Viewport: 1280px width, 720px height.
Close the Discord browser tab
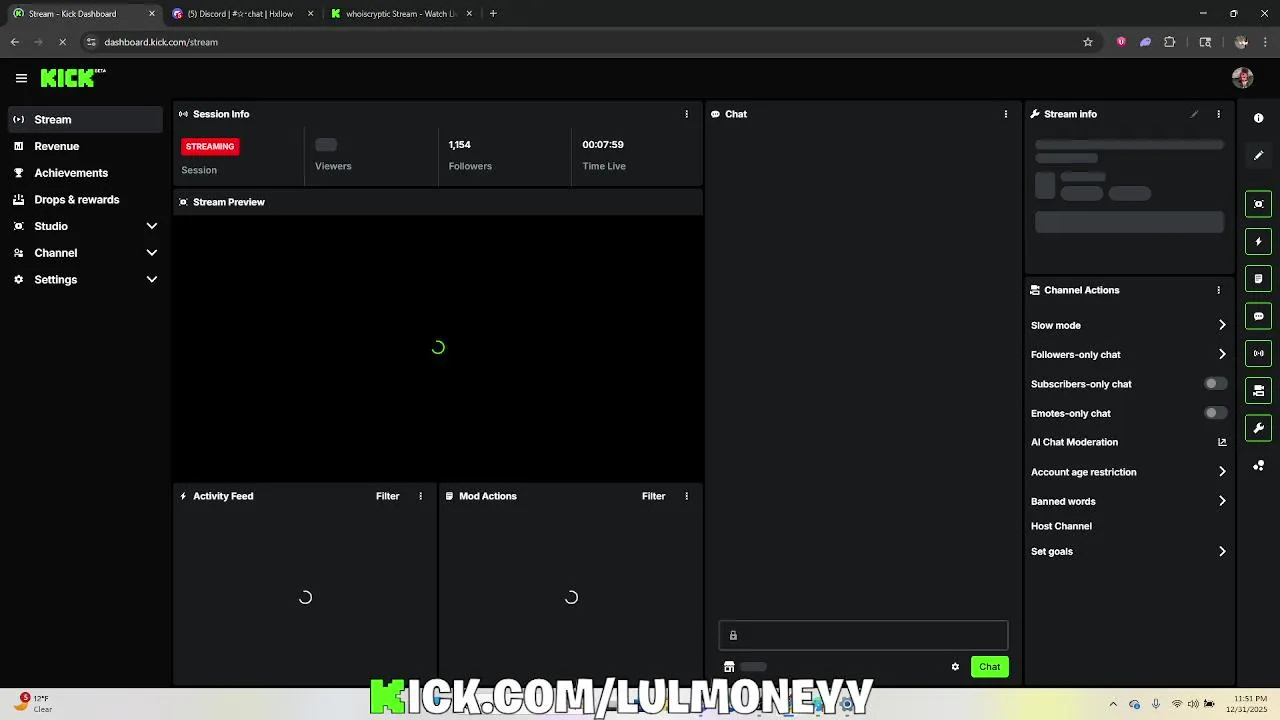click(310, 14)
